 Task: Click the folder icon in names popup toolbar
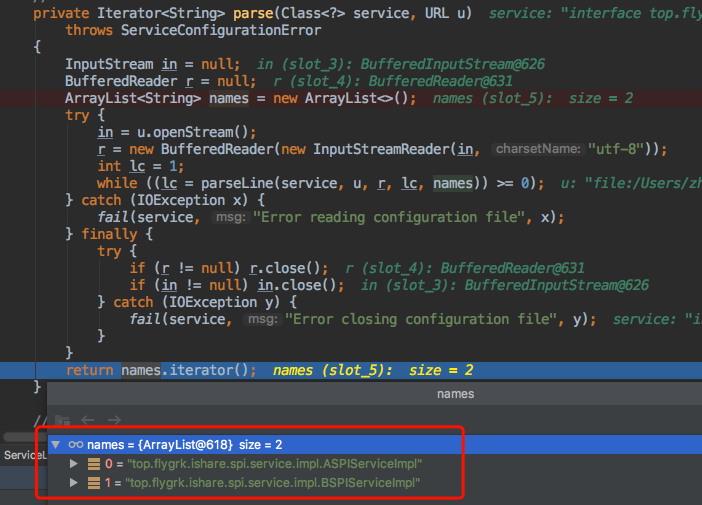(x=62, y=420)
